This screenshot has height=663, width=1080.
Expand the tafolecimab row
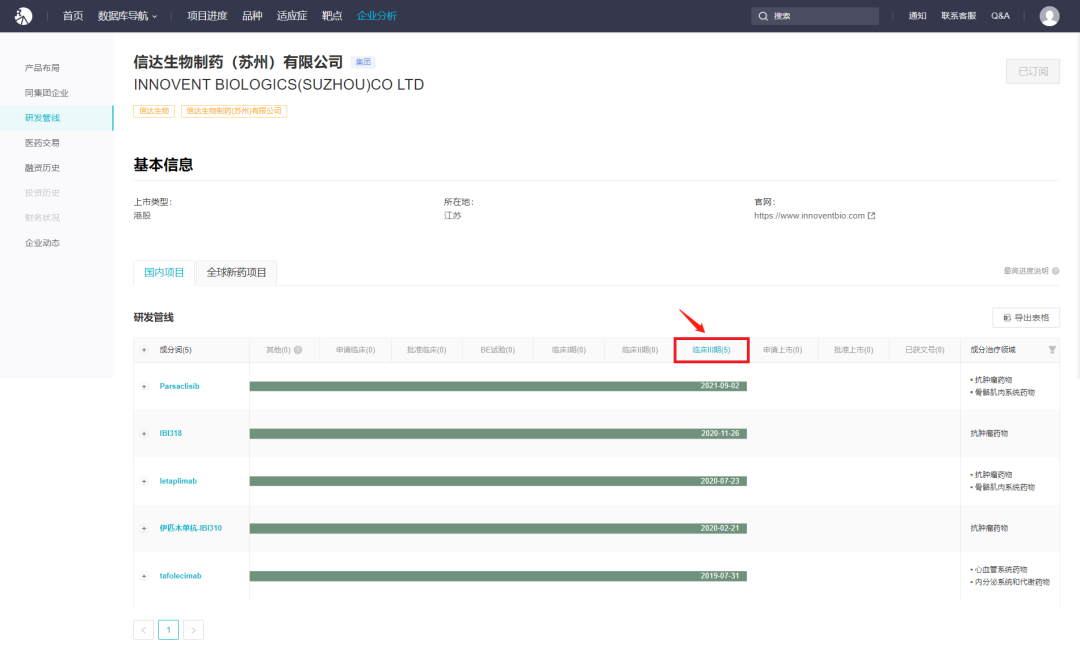point(144,576)
